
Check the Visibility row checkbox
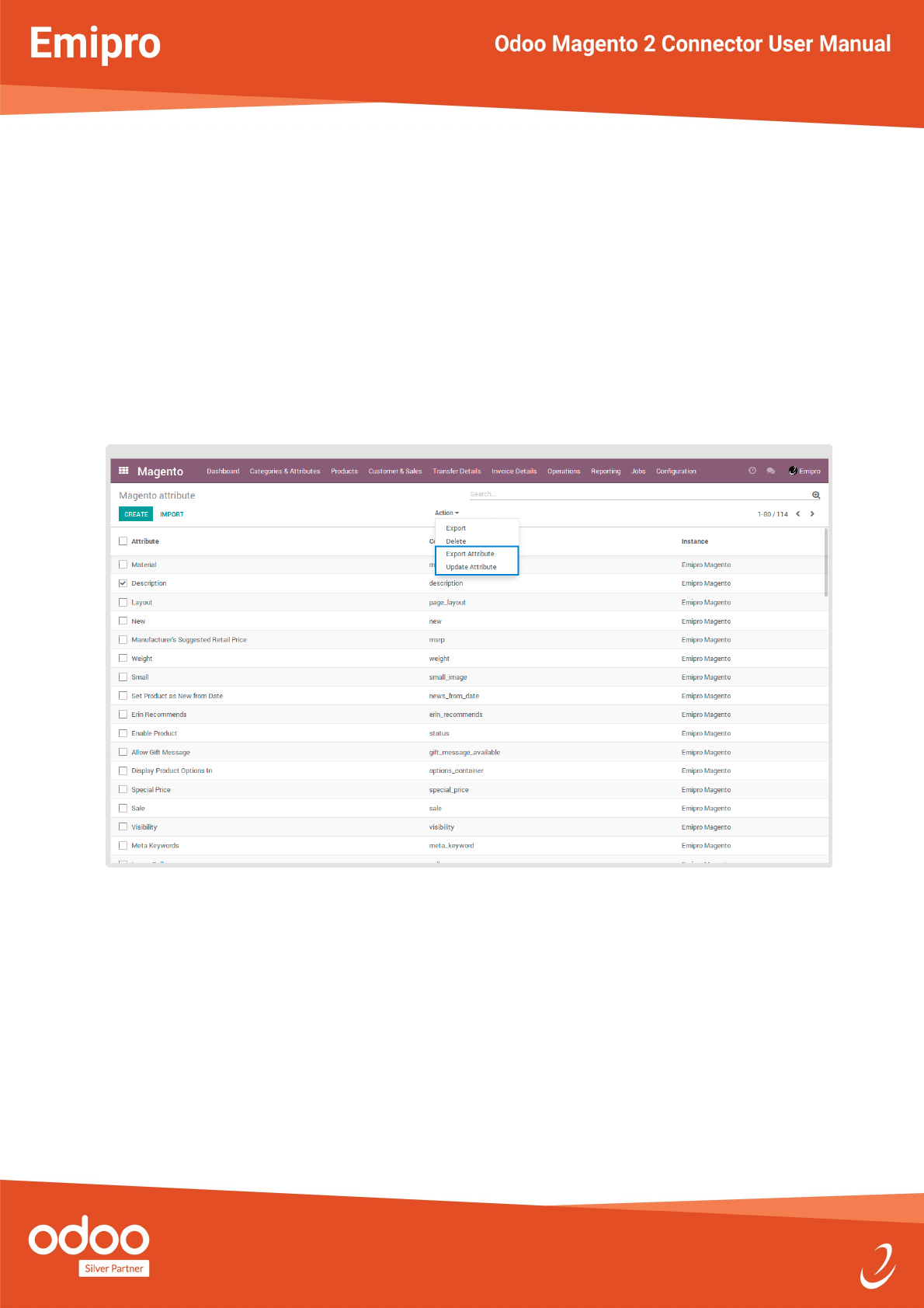point(123,826)
